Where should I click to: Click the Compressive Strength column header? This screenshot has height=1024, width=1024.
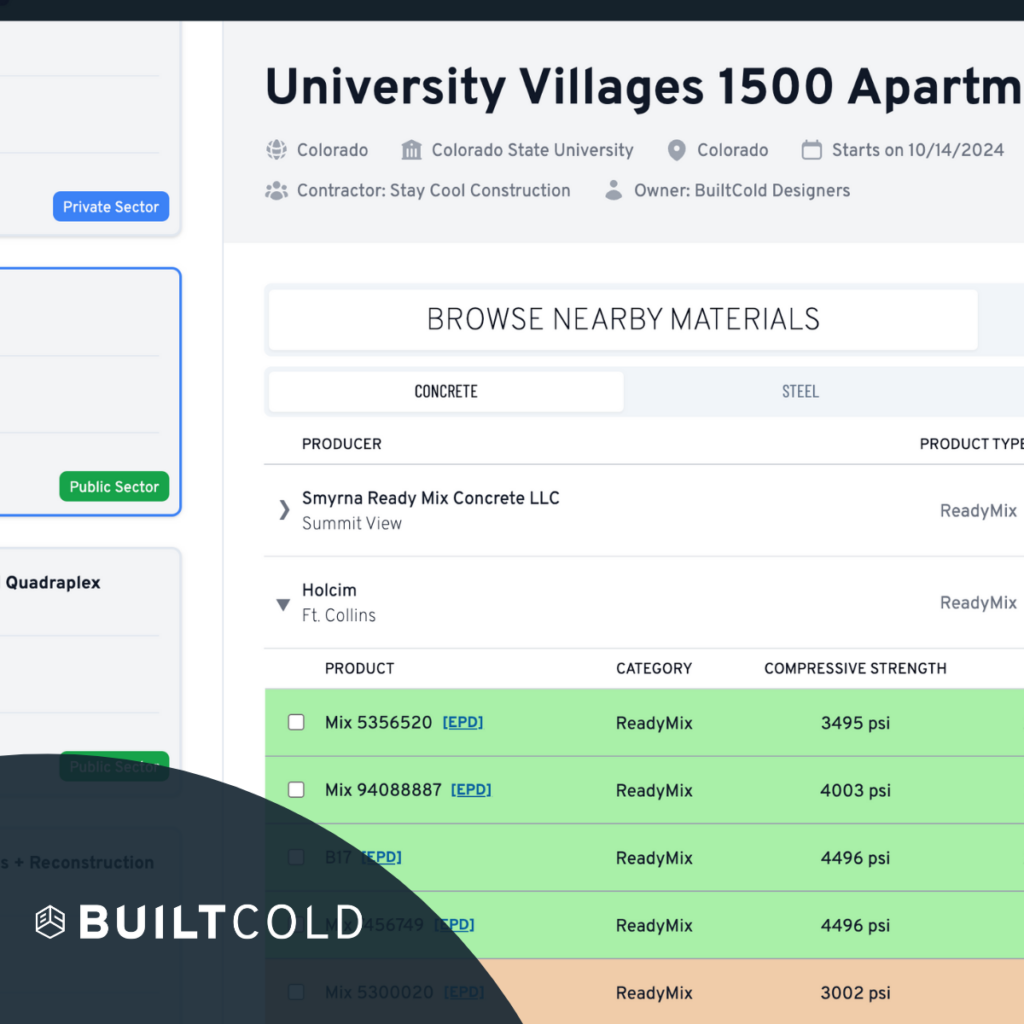click(856, 669)
